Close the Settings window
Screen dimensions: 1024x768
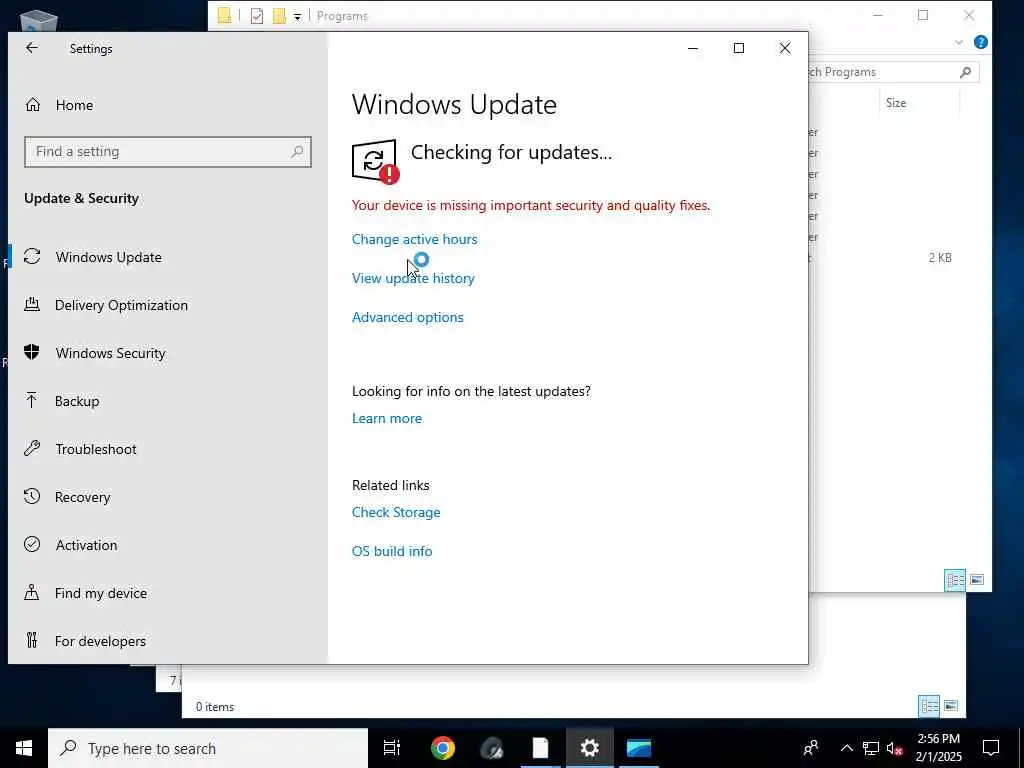coord(784,48)
